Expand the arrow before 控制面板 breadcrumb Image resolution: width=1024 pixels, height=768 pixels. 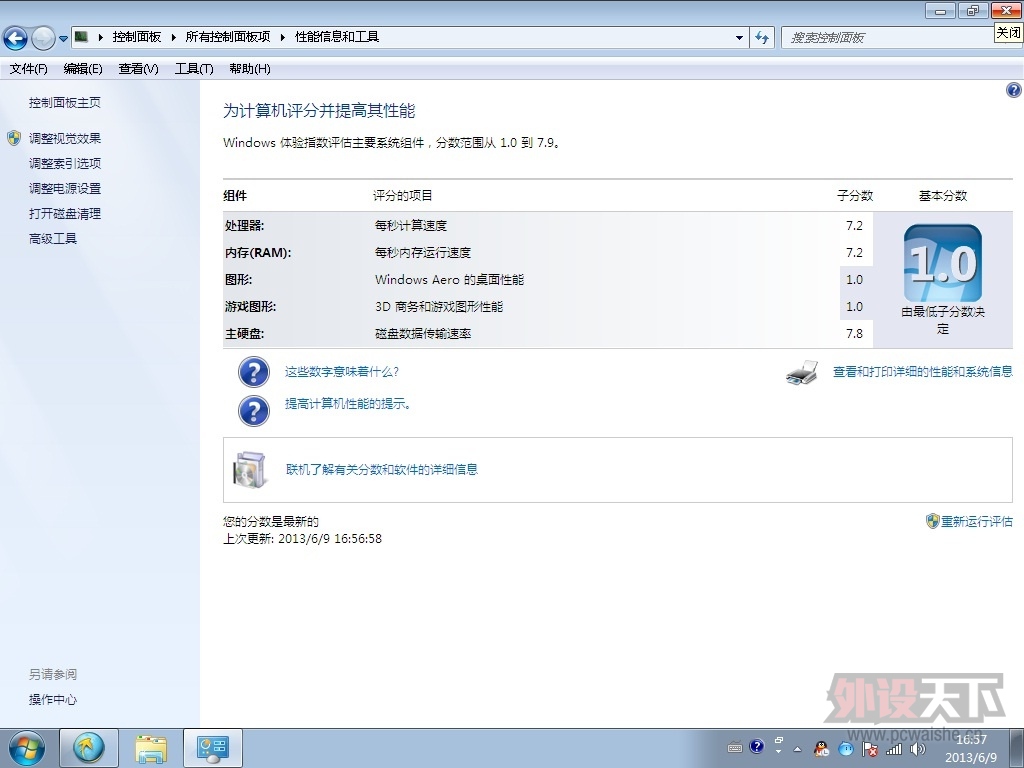101,37
